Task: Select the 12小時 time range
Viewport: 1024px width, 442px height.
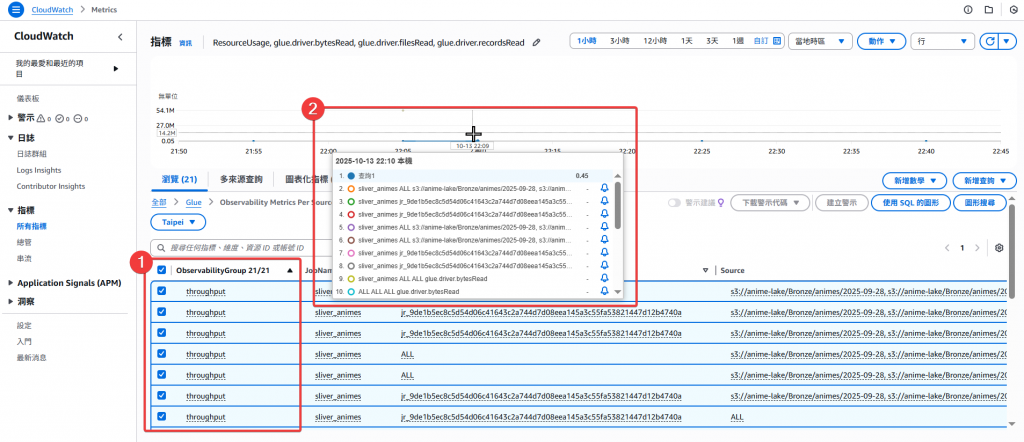Action: [655, 41]
